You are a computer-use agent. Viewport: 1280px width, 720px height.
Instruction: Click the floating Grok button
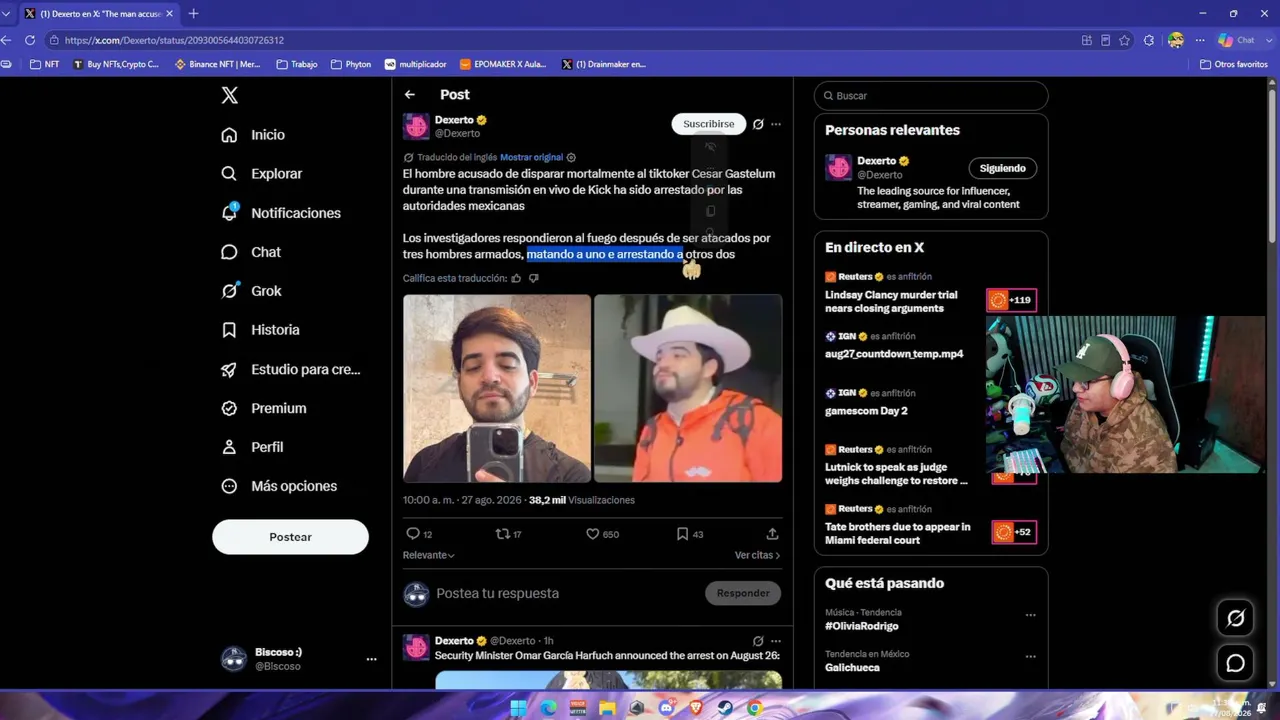click(1236, 618)
